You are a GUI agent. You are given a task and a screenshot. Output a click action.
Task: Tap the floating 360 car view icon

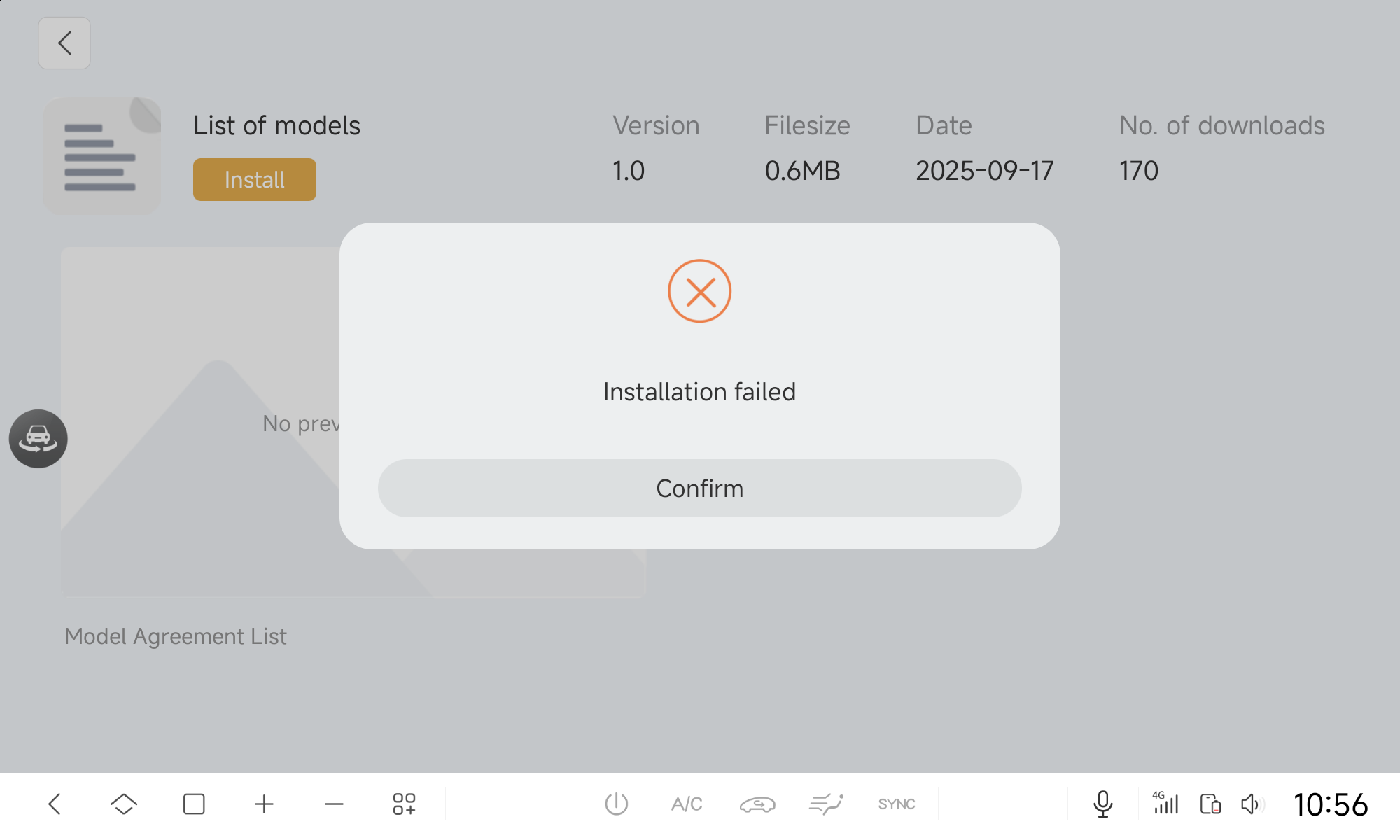tap(38, 439)
